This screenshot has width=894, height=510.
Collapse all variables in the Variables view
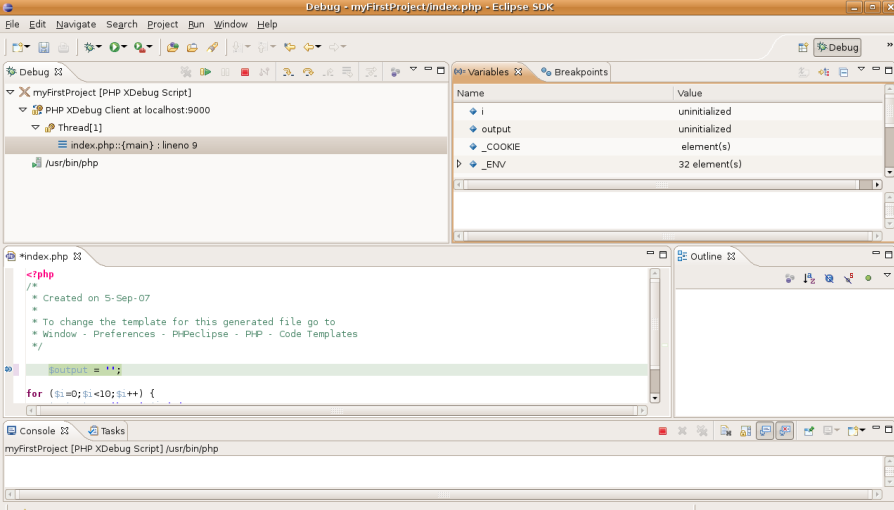(x=843, y=72)
